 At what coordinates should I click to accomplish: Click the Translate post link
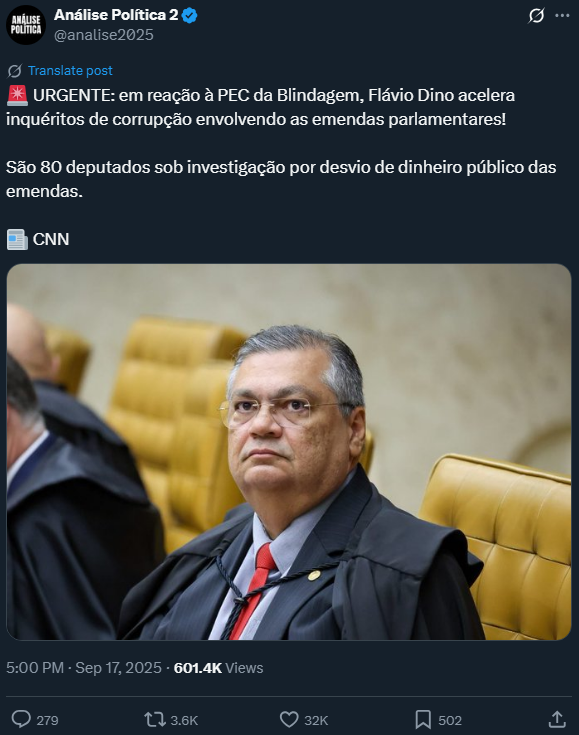70,70
